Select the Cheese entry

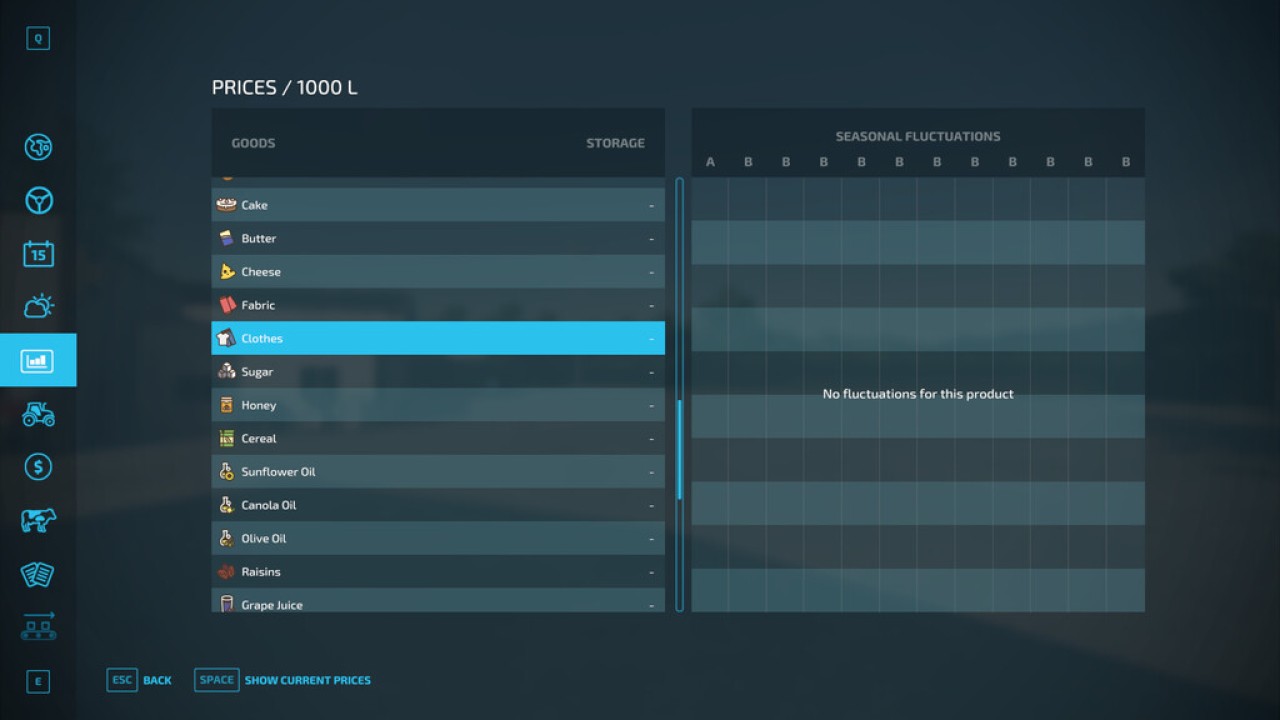(x=438, y=272)
